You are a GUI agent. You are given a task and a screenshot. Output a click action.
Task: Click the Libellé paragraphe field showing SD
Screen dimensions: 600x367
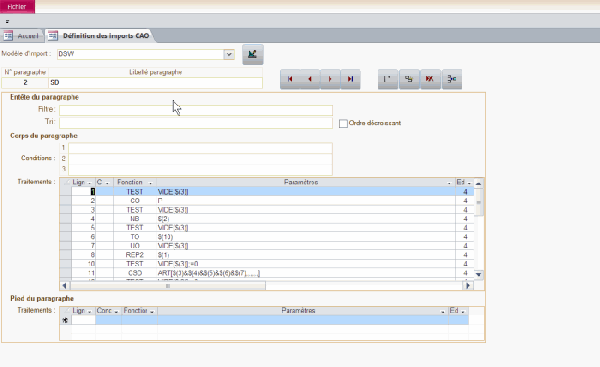tap(155, 83)
